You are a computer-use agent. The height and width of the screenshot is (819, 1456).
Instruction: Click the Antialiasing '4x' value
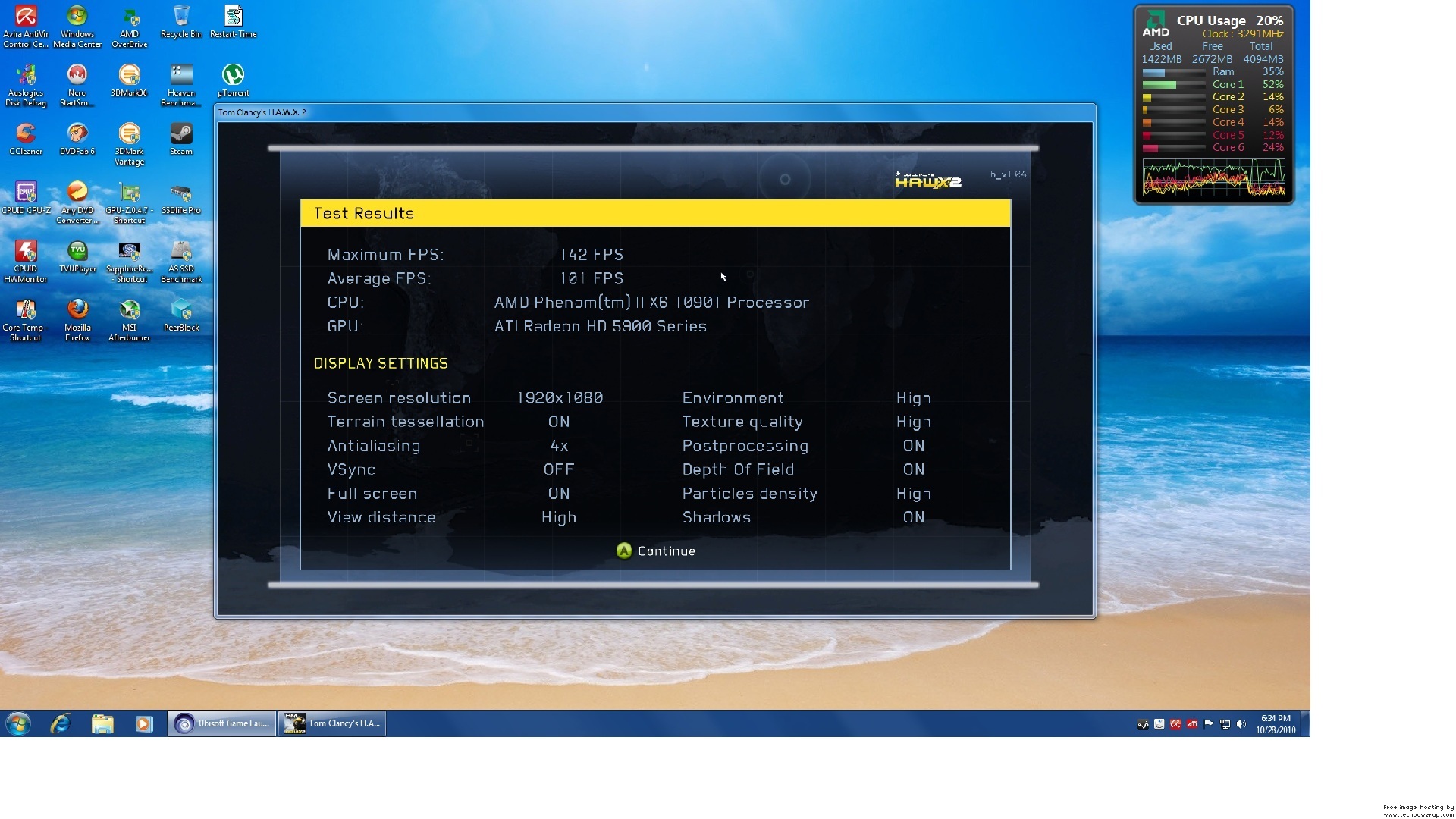[x=559, y=446]
